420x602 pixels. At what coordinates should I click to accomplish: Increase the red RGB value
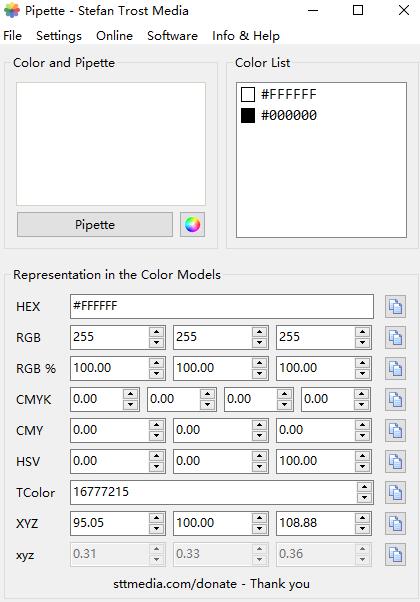coord(157,332)
